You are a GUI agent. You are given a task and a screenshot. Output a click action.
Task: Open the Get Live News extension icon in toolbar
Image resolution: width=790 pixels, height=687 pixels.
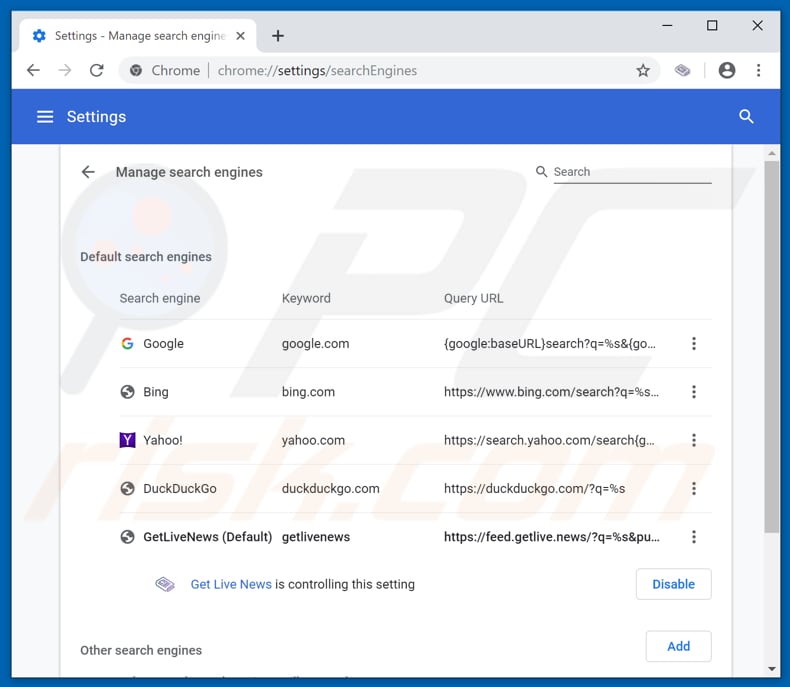pos(682,71)
